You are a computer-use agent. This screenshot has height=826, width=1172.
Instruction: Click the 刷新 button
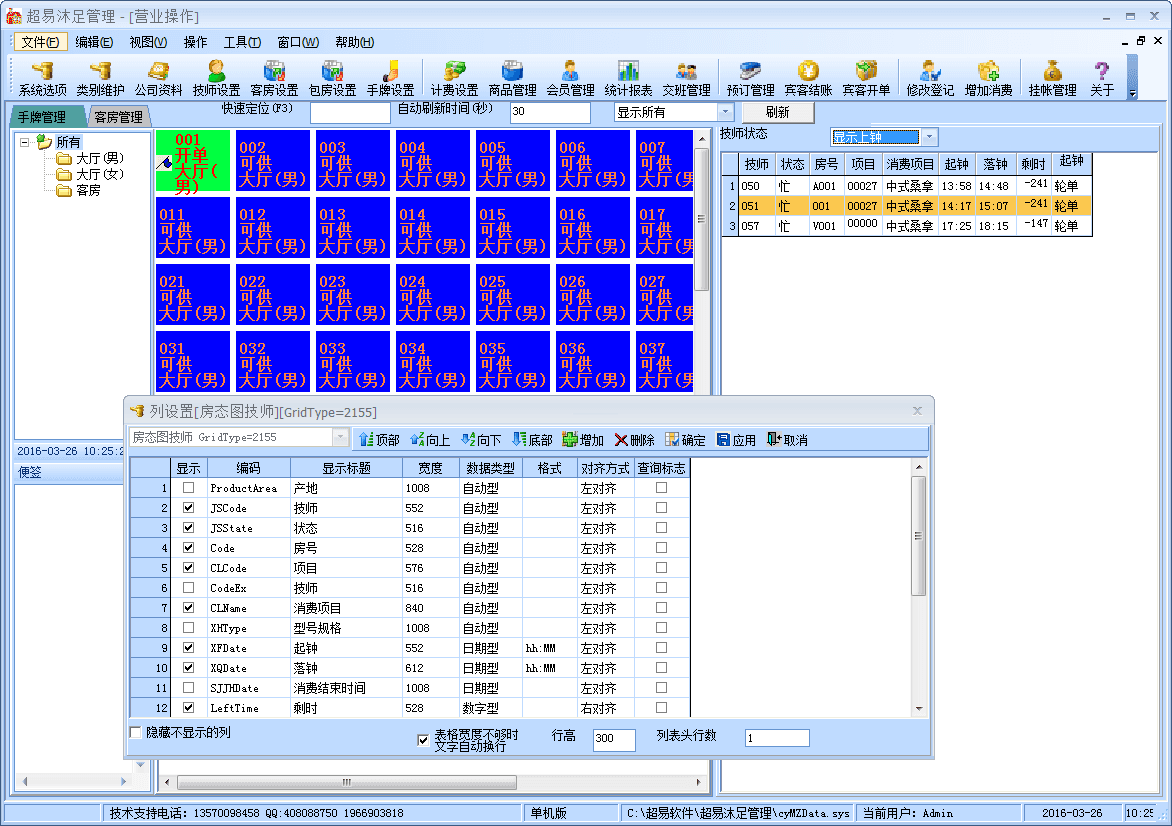778,112
